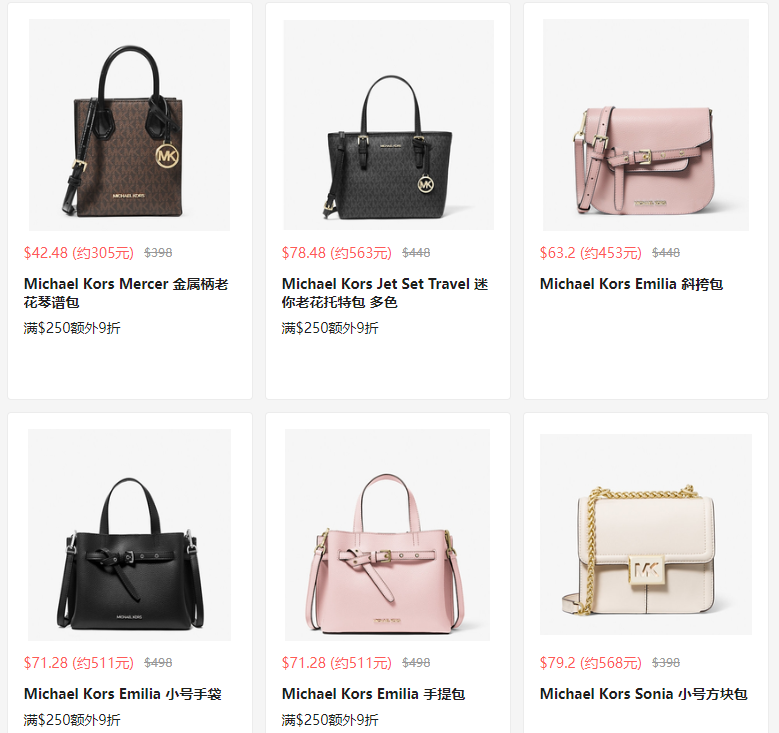Viewport: 779px width, 733px height.
Task: Open the brown Mercer signature bag image
Action: click(x=129, y=125)
